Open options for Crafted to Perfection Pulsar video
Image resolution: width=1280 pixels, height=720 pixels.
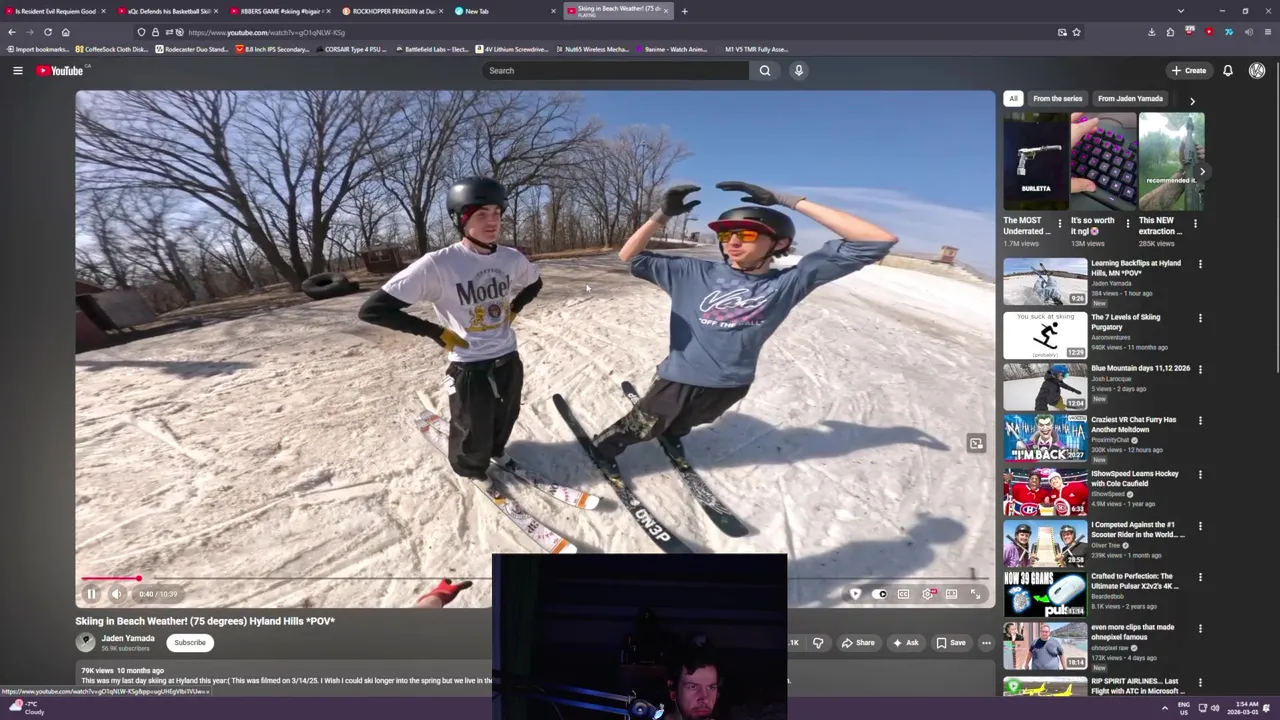(x=1200, y=577)
